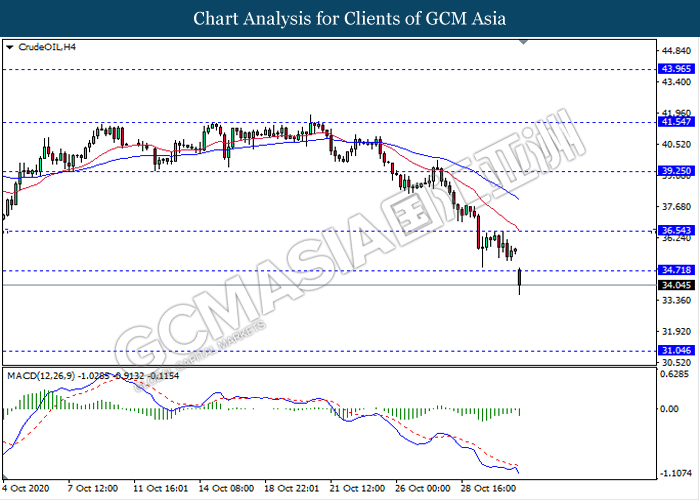
Task: Select the 41.547 price level label
Action: pos(677,121)
